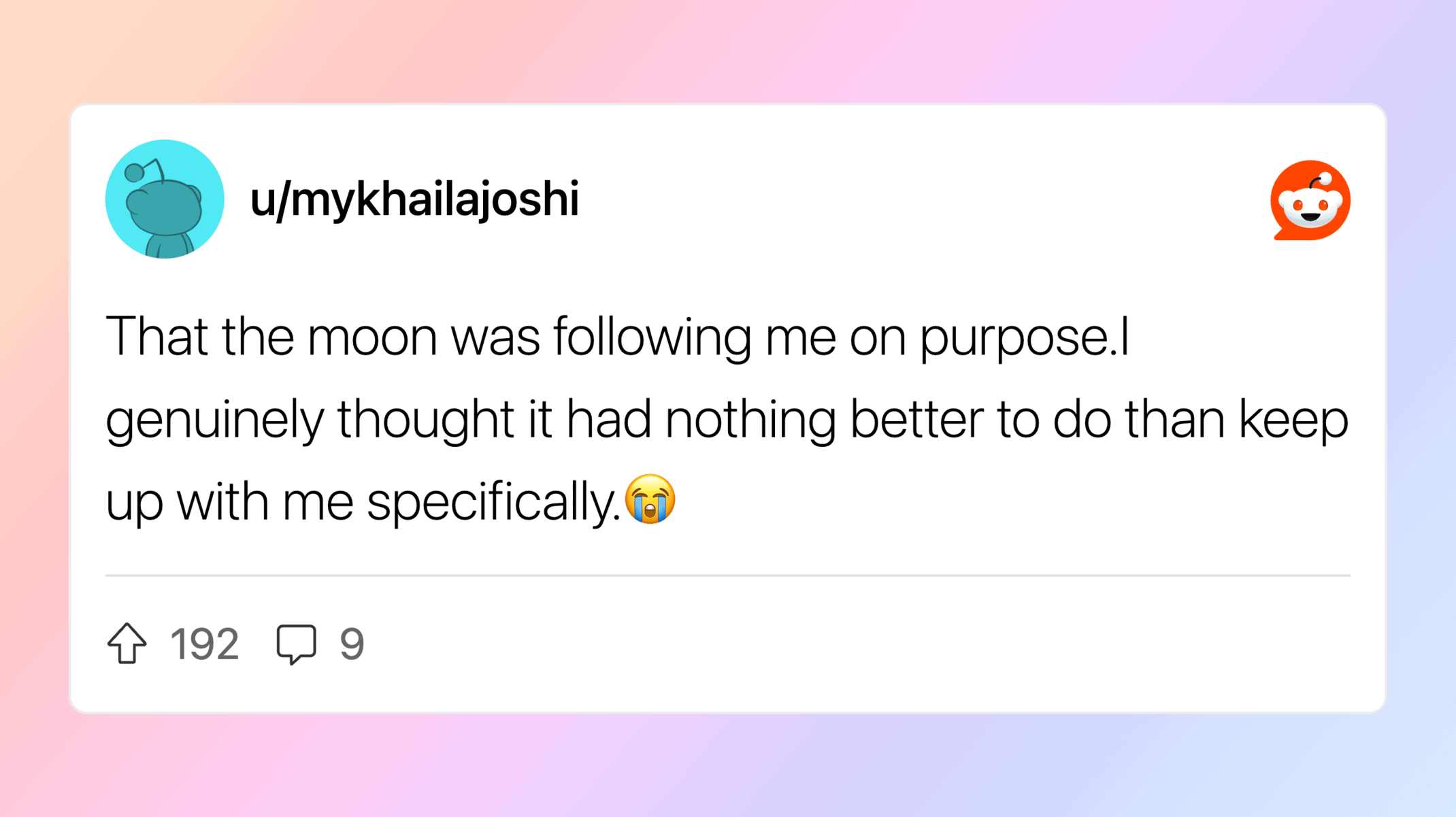
Task: Click the crying face emoji
Action: click(650, 499)
